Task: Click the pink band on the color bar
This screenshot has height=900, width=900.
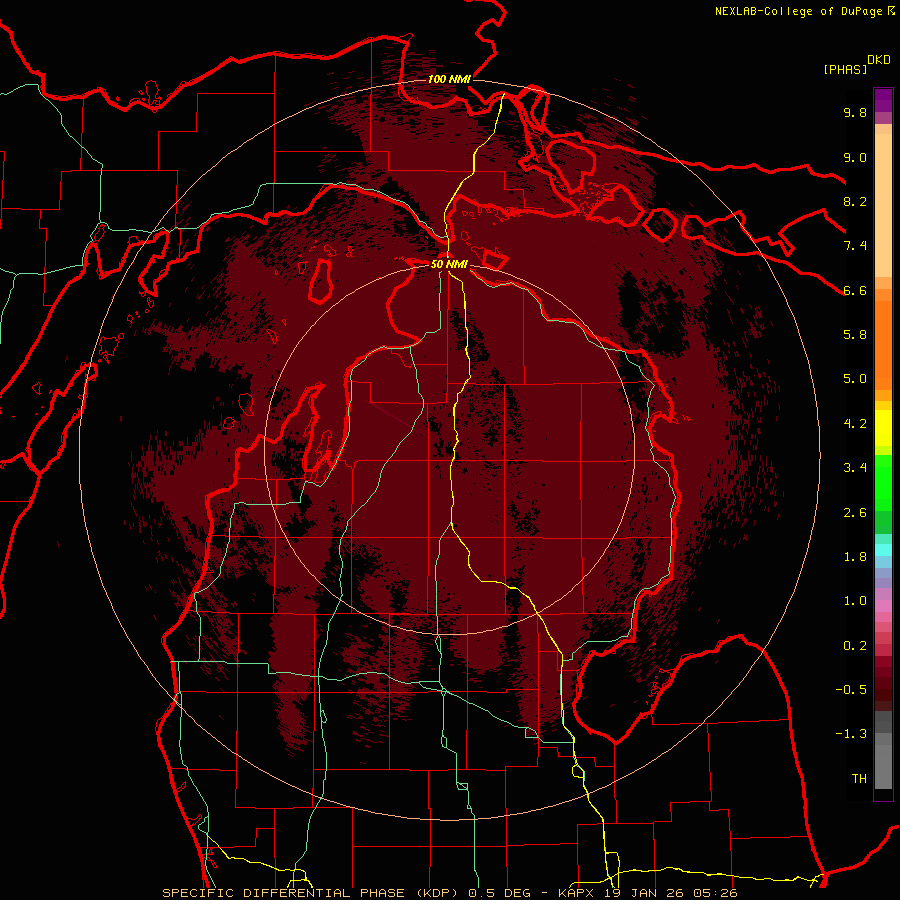Action: pos(883,606)
